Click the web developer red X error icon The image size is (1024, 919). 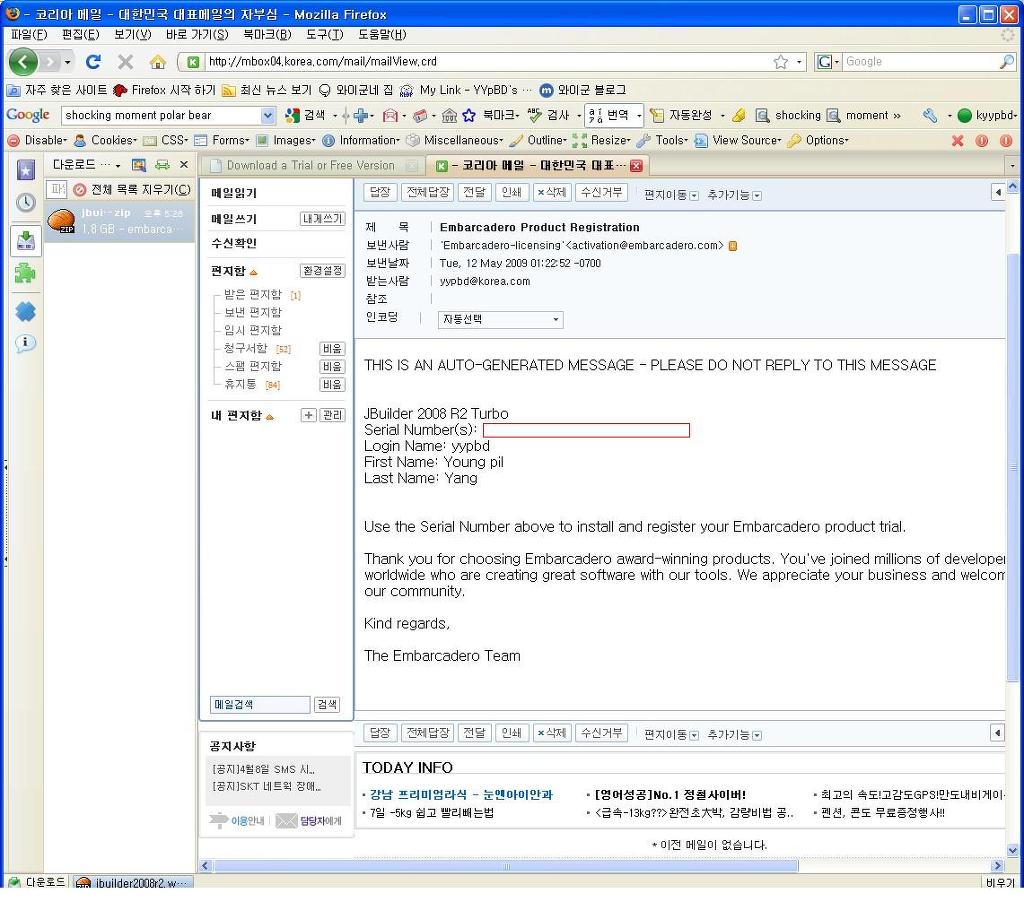tap(957, 140)
